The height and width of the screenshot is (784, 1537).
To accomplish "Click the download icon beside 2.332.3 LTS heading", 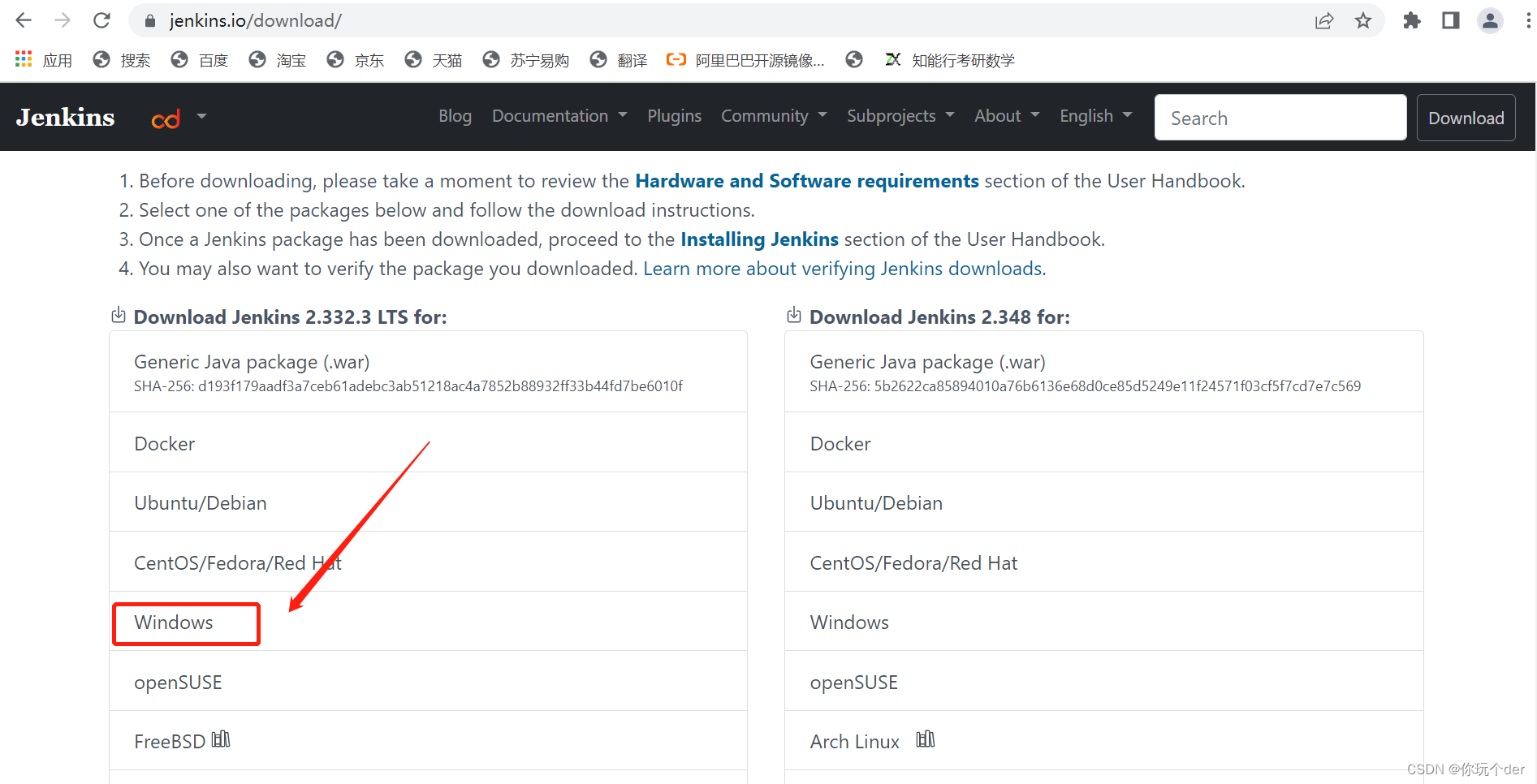I will pos(119,315).
